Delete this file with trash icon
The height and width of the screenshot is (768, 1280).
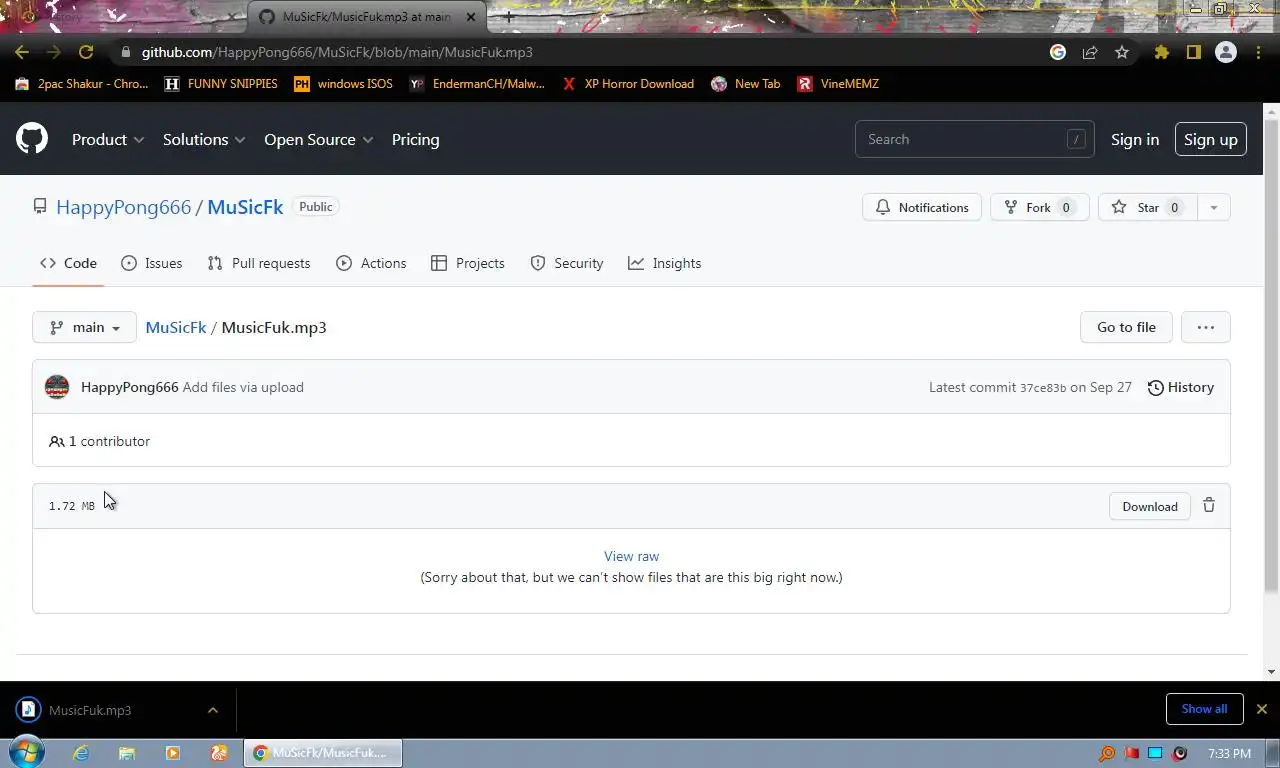(1209, 505)
